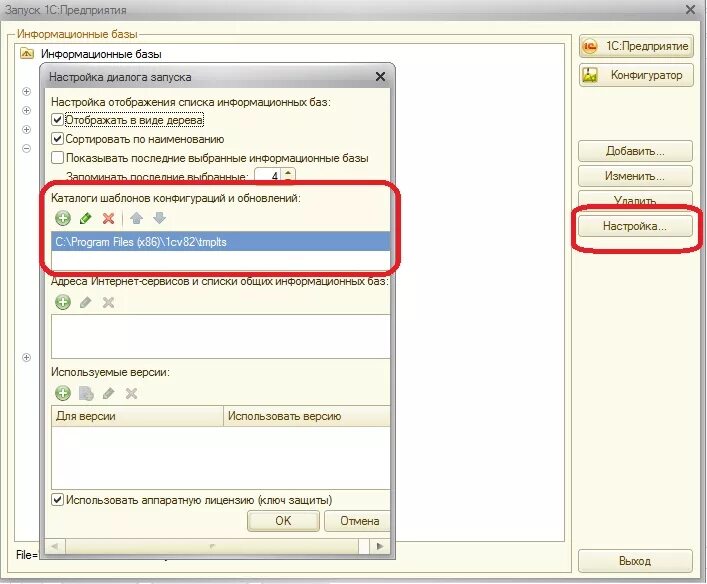707x584 pixels.
Task: Move template catalog entry down
Action: [160, 218]
